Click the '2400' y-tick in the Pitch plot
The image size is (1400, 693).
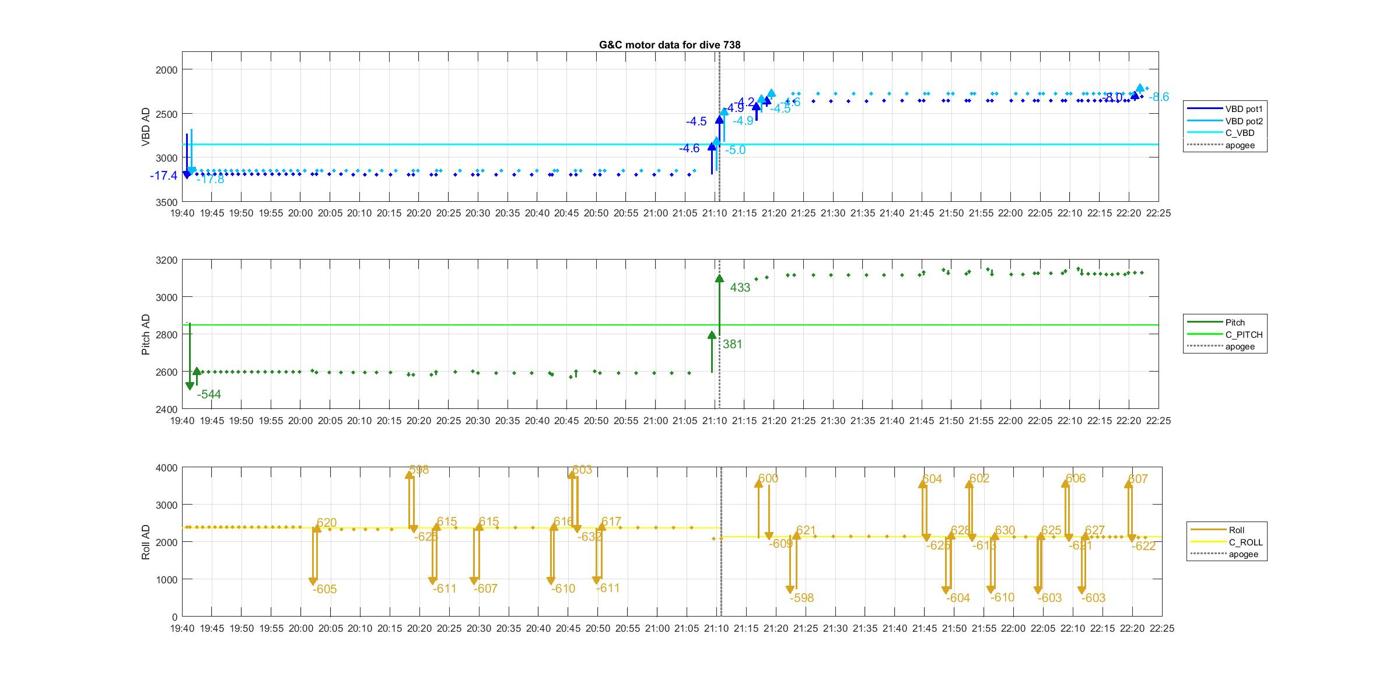(166, 409)
